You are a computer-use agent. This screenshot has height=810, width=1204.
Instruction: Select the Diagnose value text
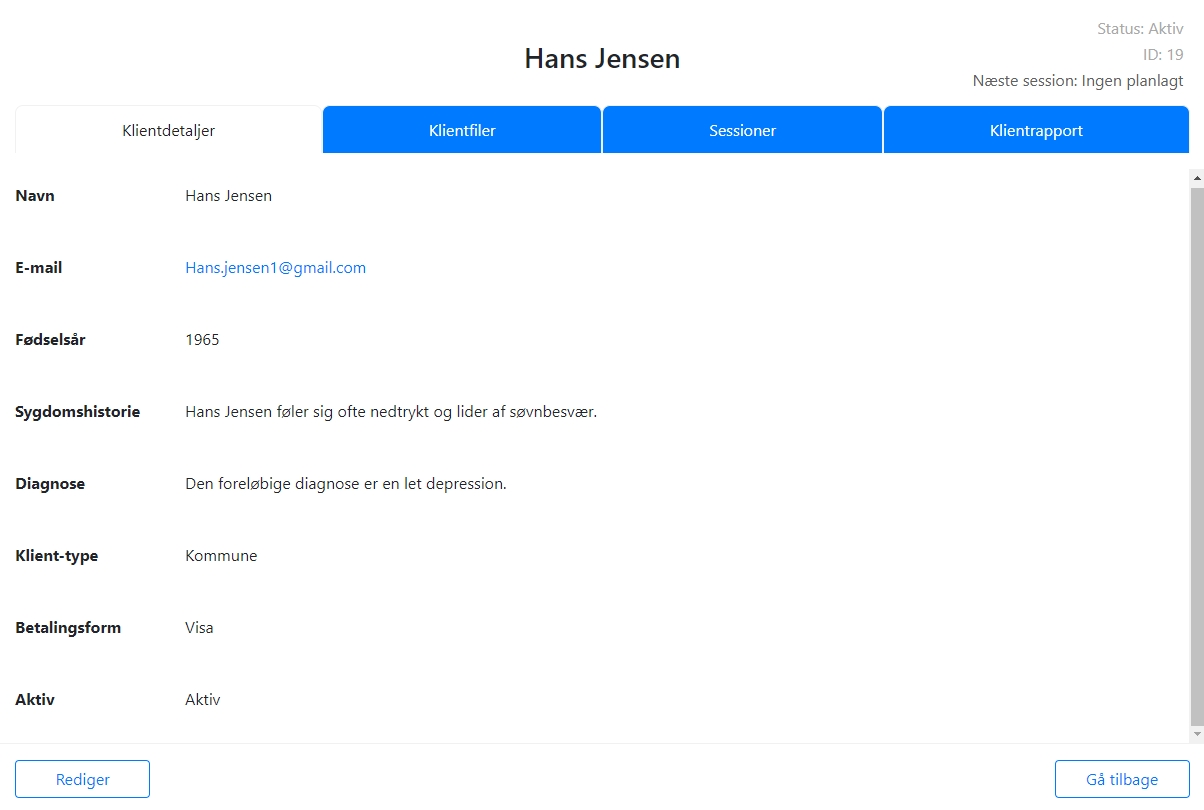click(x=346, y=484)
